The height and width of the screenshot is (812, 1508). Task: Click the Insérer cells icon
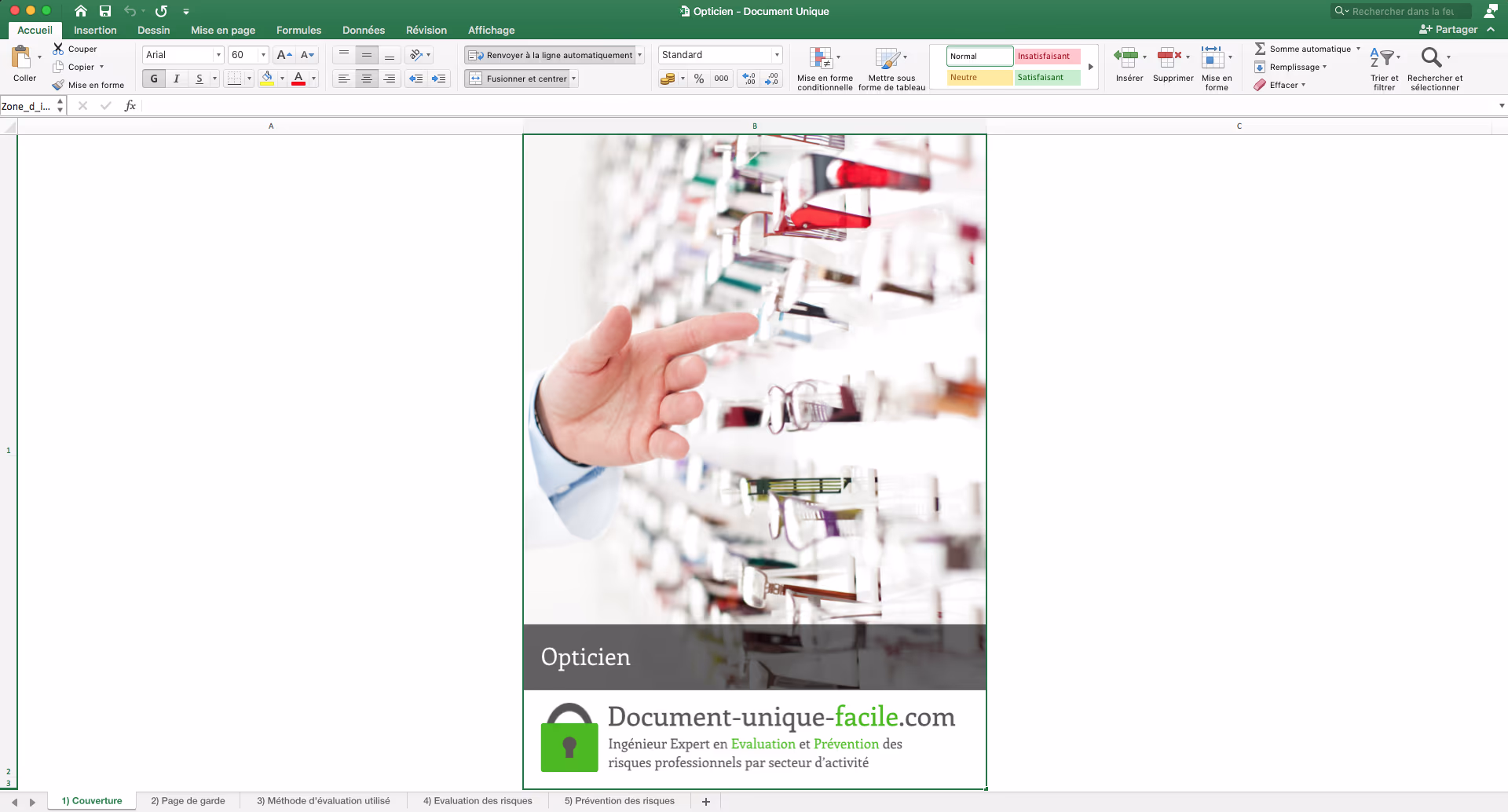(x=1126, y=57)
